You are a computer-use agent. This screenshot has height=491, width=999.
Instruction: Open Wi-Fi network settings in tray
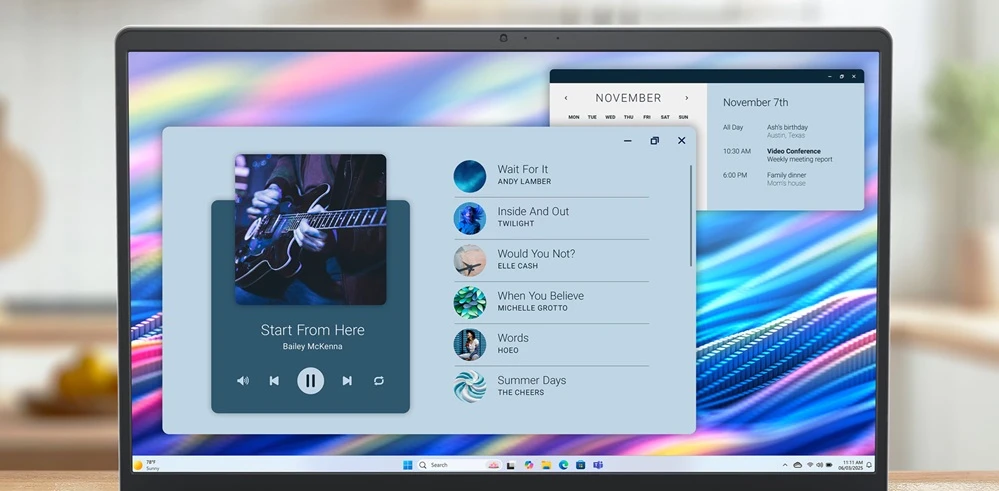click(x=810, y=465)
